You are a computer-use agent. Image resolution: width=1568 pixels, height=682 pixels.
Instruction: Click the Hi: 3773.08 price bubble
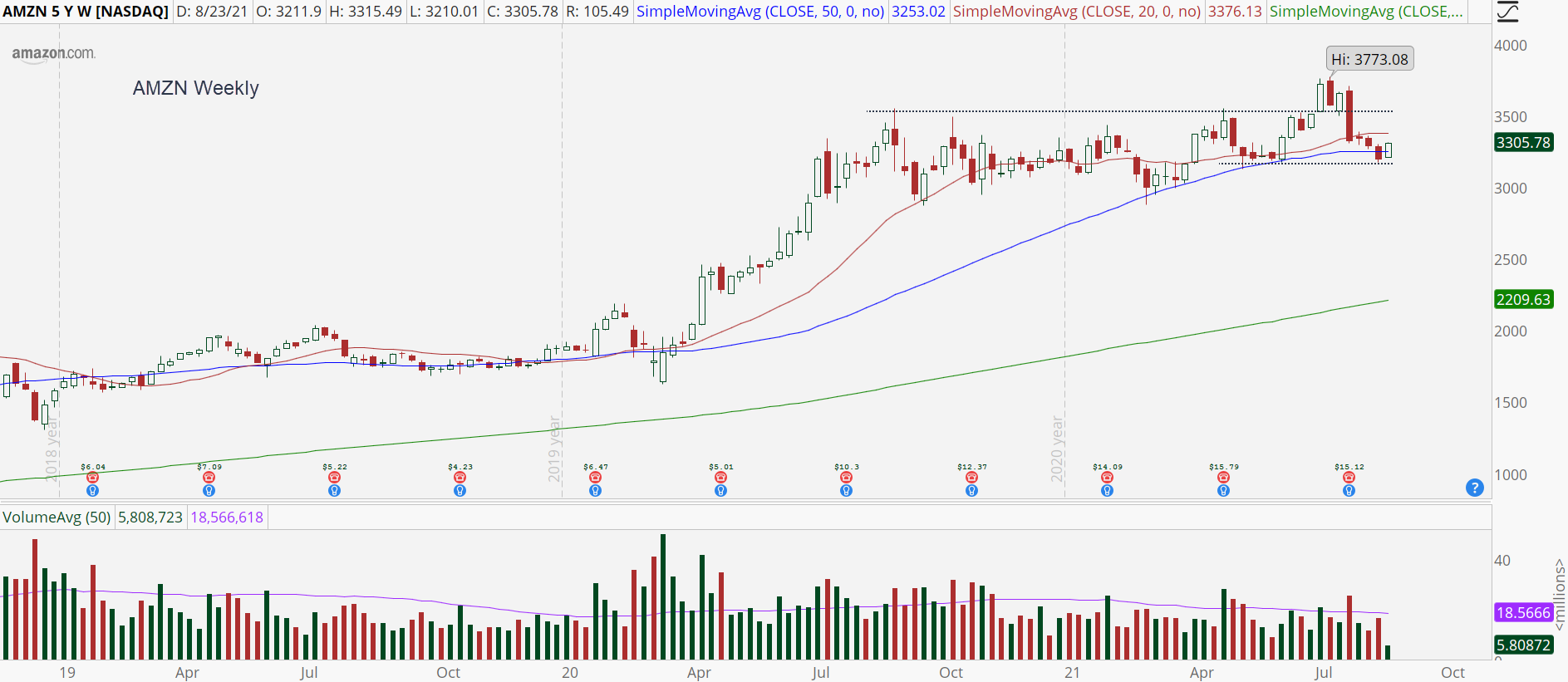click(x=1369, y=59)
